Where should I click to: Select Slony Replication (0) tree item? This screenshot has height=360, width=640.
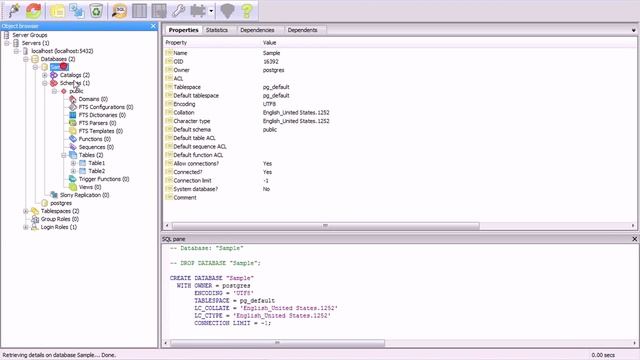84,195
